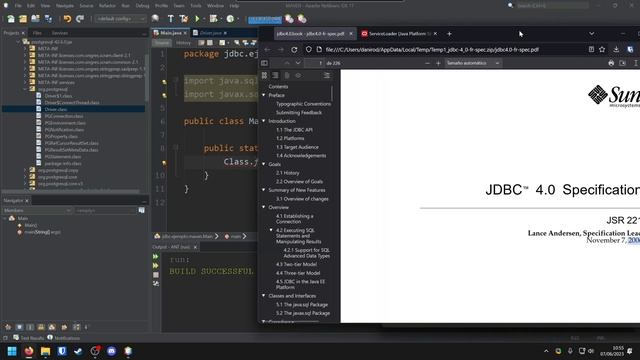Click the Windows Start button
The height and width of the screenshot is (360, 640).
click(12, 351)
